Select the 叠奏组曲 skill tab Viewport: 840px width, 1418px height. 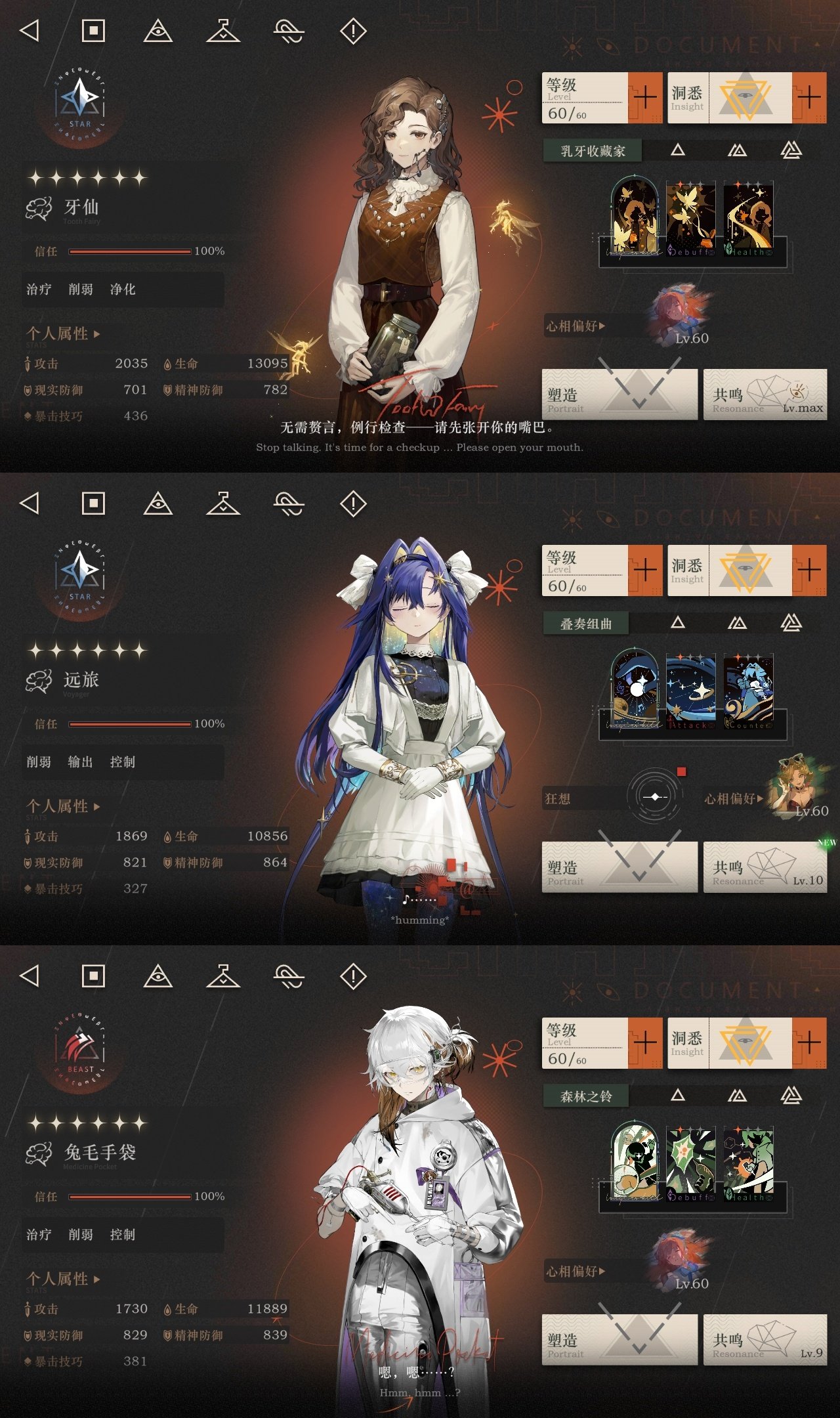[x=586, y=623]
